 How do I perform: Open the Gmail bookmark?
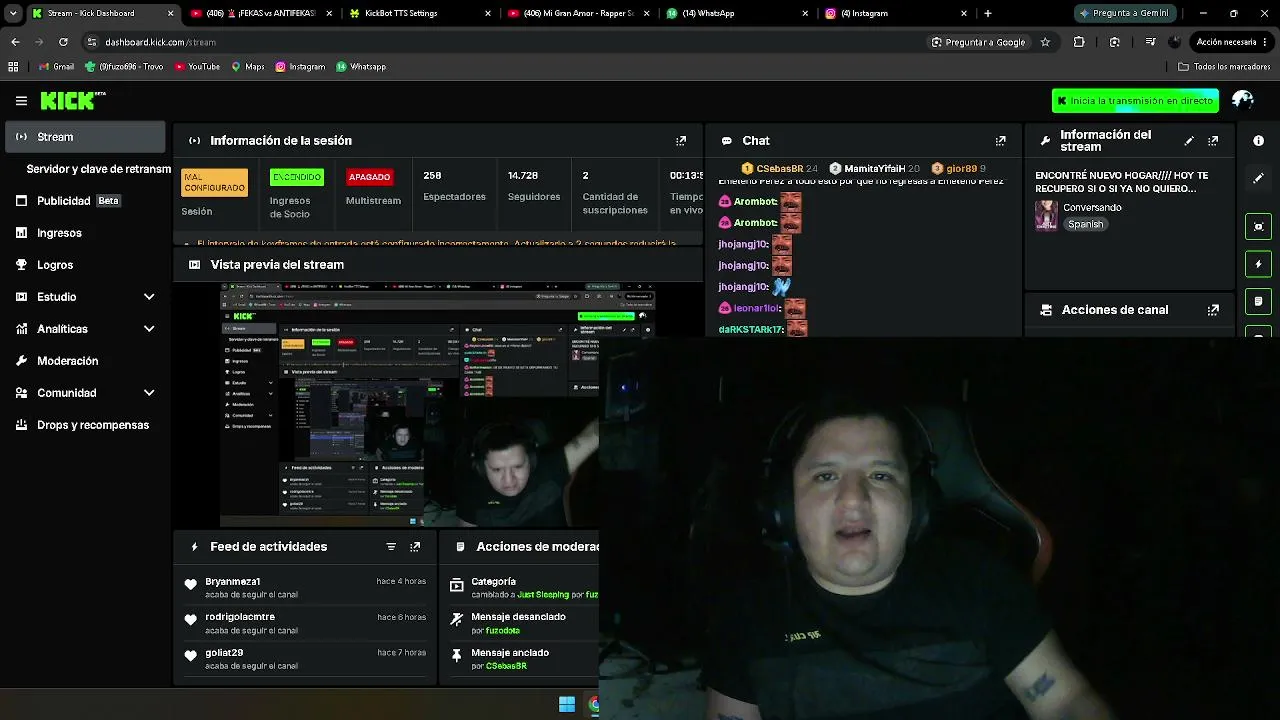[57, 67]
